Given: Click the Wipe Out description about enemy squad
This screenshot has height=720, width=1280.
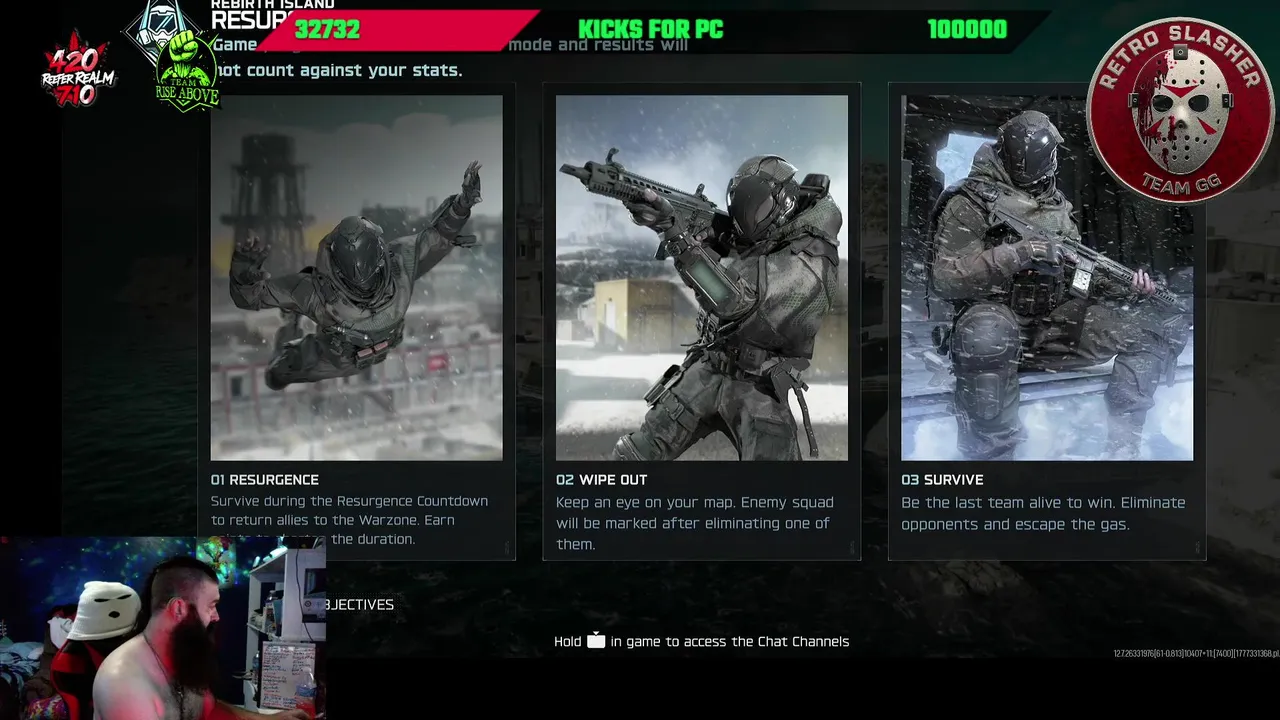Looking at the screenshot, I should coord(695,523).
